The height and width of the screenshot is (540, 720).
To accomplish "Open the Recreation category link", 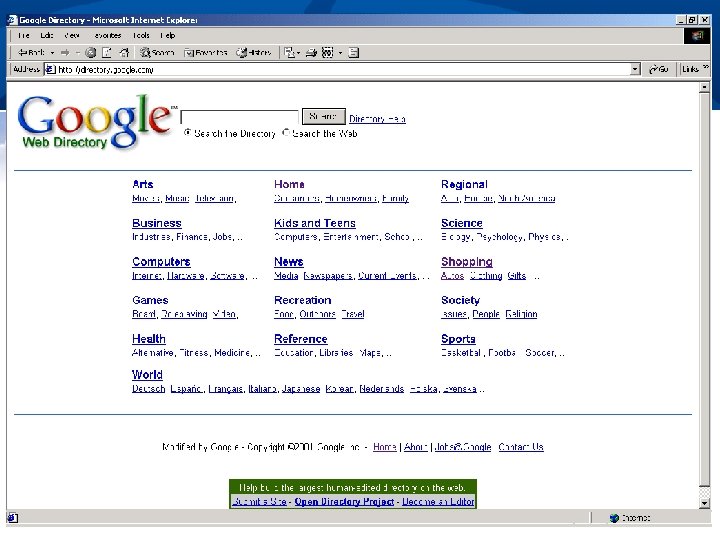I will pos(303,300).
